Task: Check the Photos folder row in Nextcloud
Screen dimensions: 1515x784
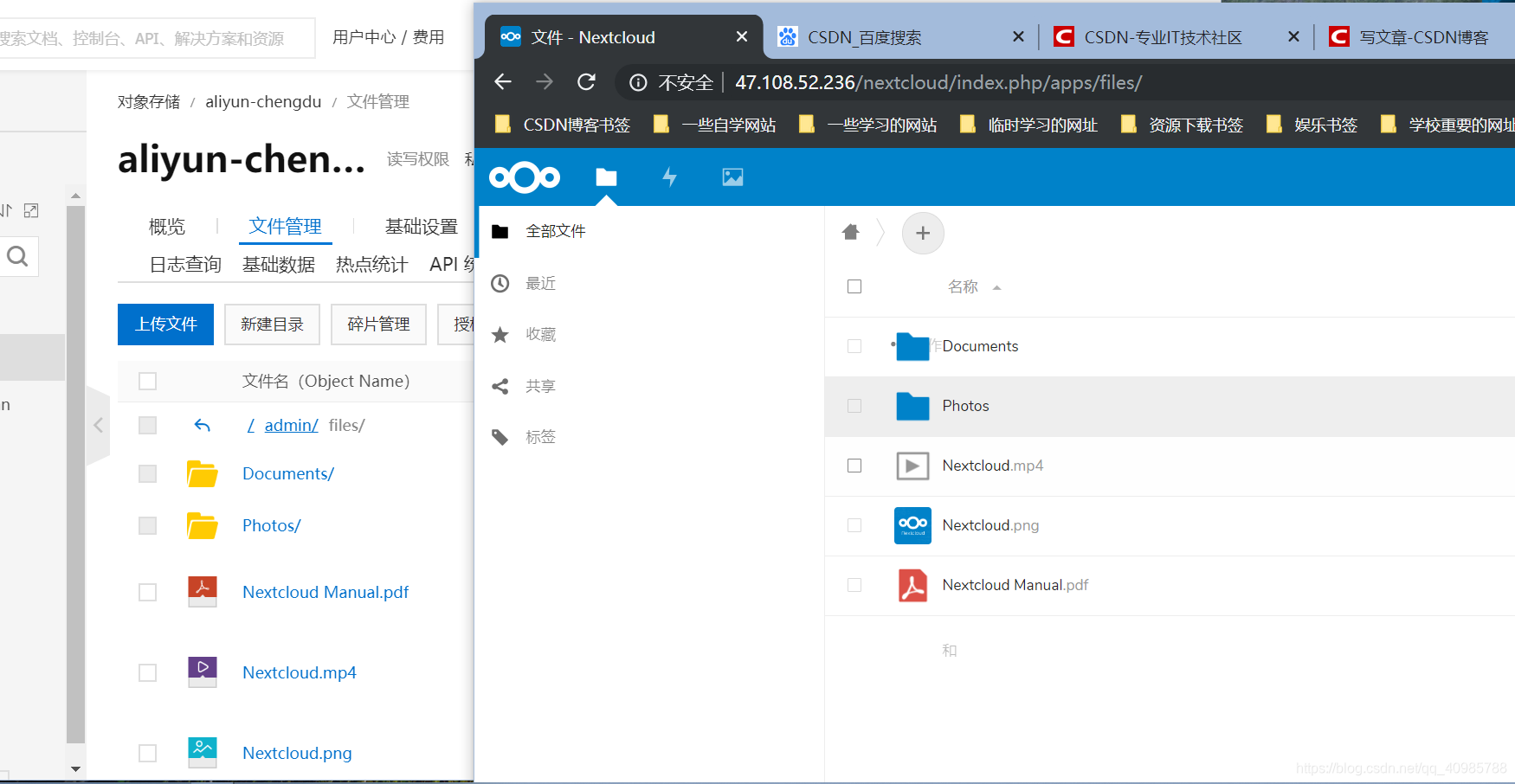Action: pyautogui.click(x=854, y=406)
